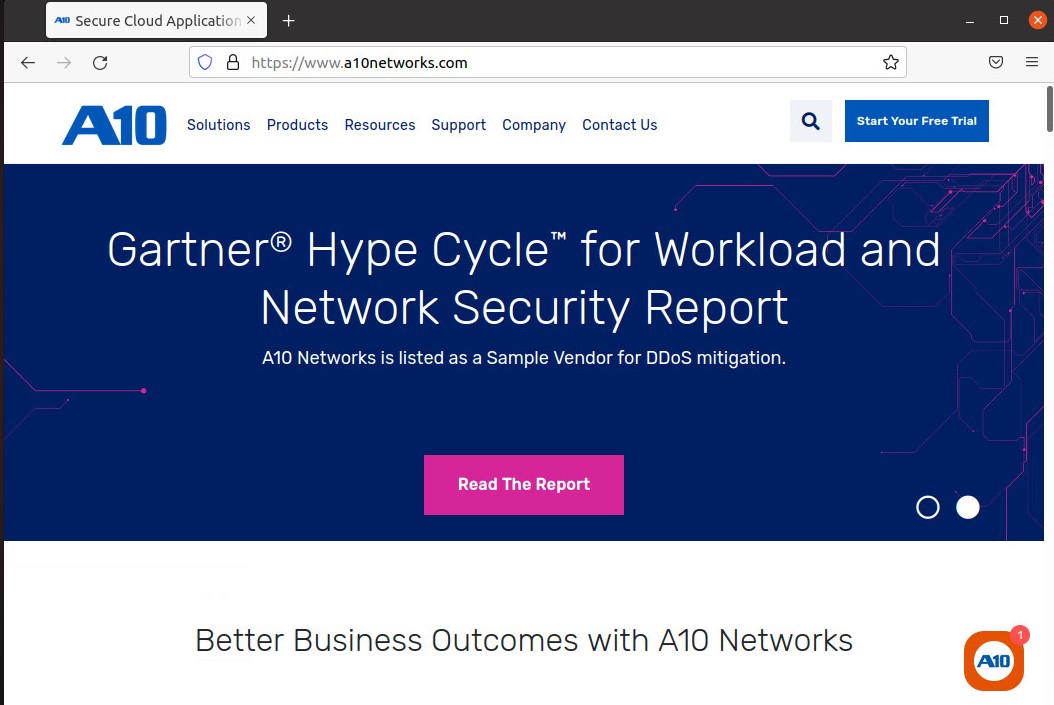Open the site search magnifier icon
Screen dimensions: 1054x705
(811, 121)
